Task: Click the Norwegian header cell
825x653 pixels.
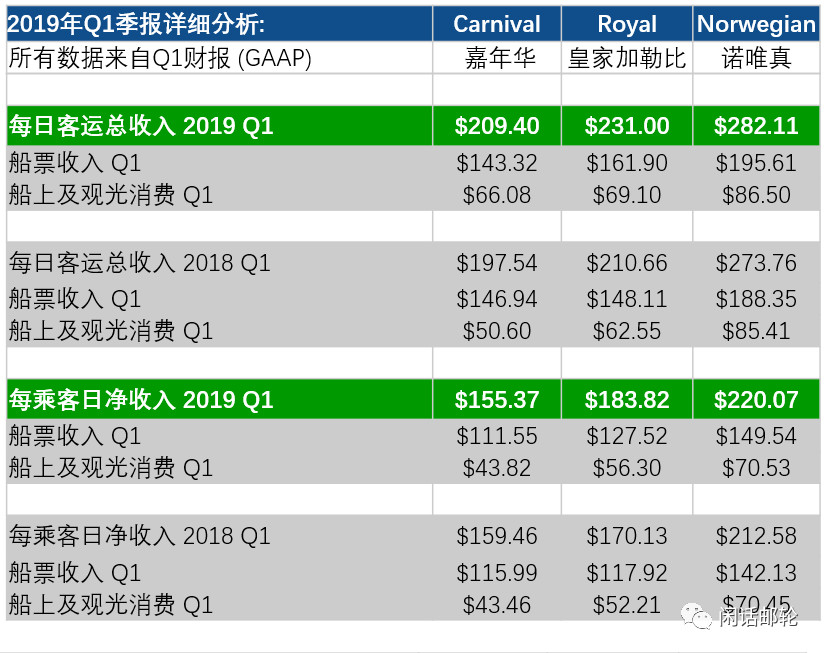Action: (x=756, y=24)
